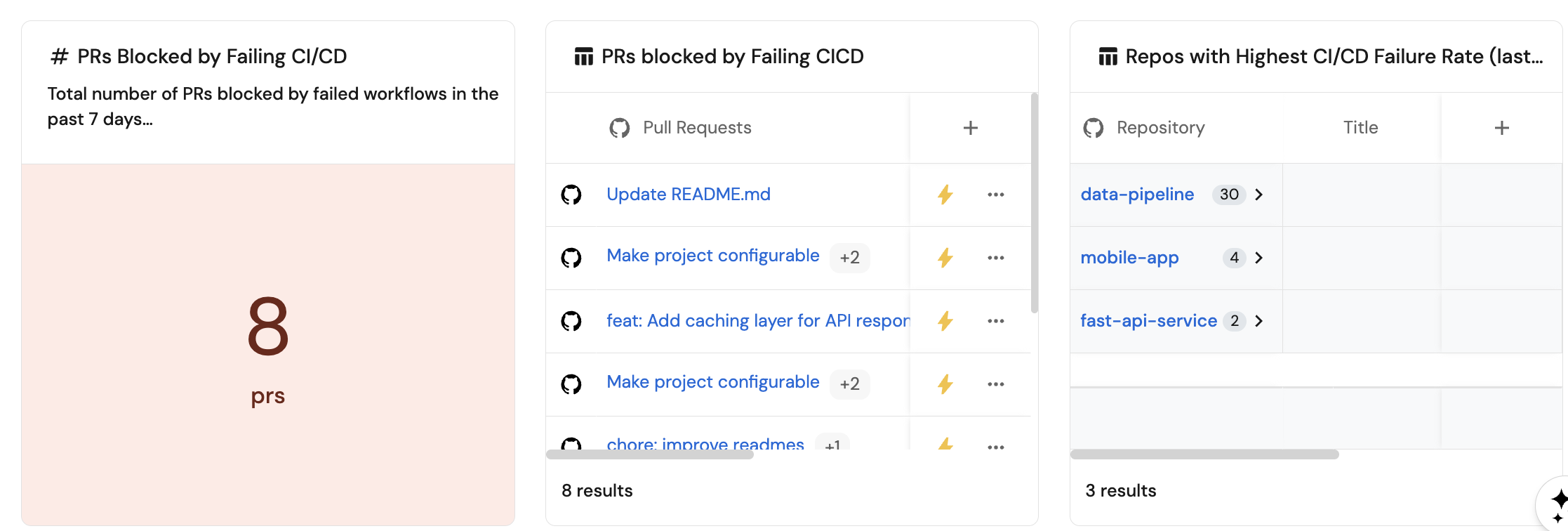This screenshot has width=1568, height=531.
Task: Open the data-pipeline repository link
Action: [1137, 195]
